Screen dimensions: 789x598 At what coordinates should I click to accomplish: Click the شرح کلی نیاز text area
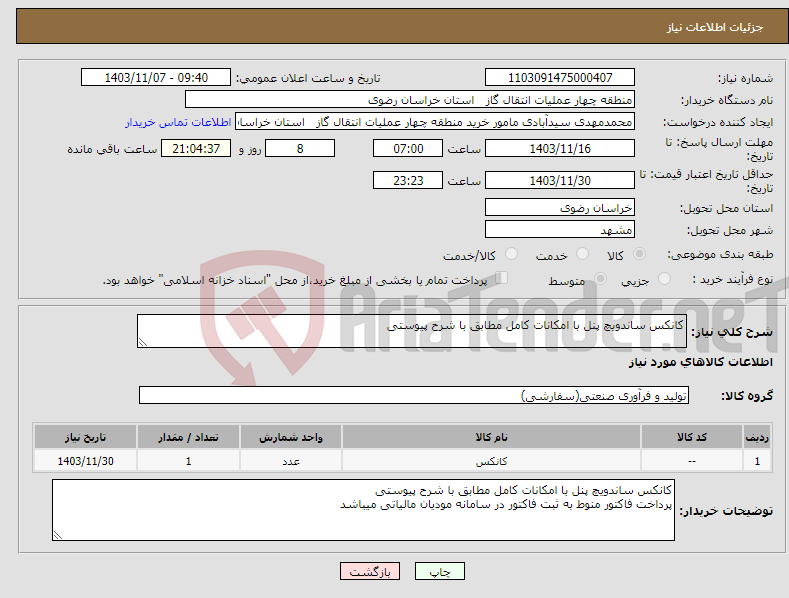click(x=412, y=331)
